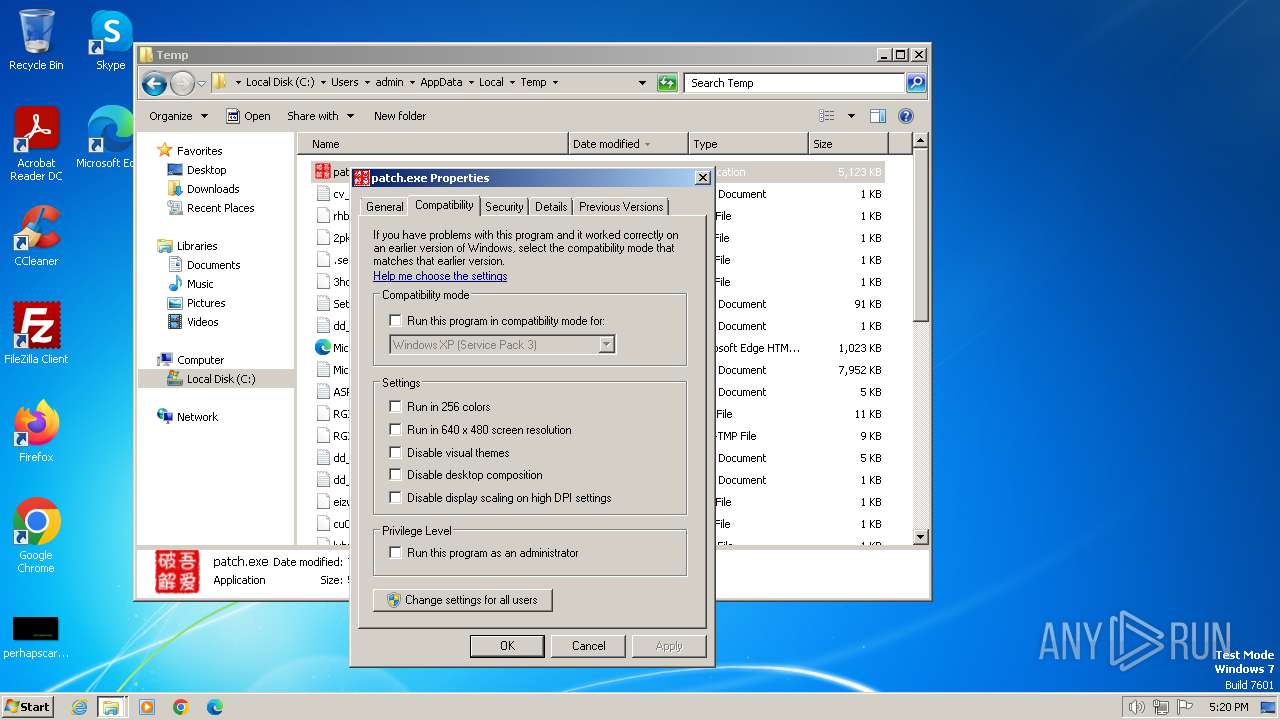Open Microsoft Edge desktop shortcut
Viewport: 1280px width, 720px height.
tap(108, 138)
